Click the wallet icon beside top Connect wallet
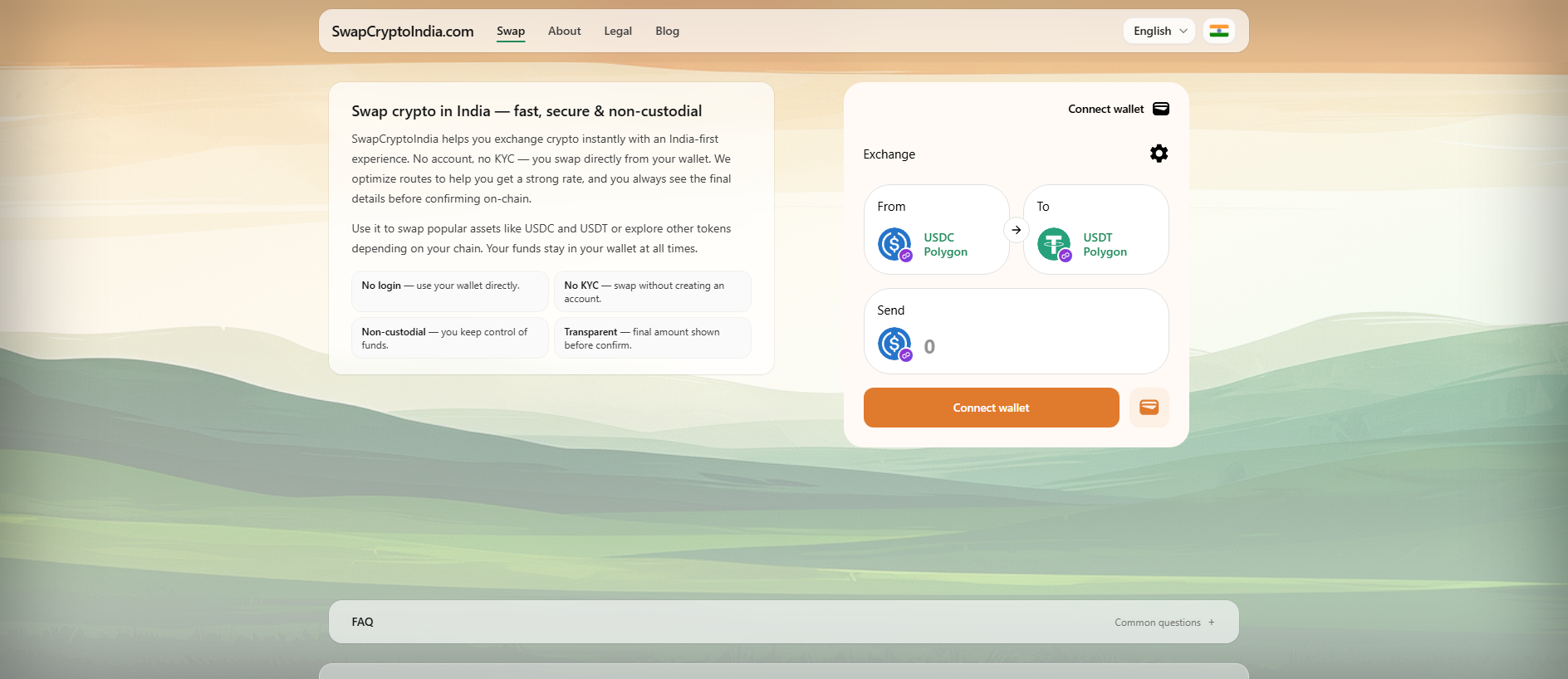Image resolution: width=1568 pixels, height=679 pixels. point(1161,109)
